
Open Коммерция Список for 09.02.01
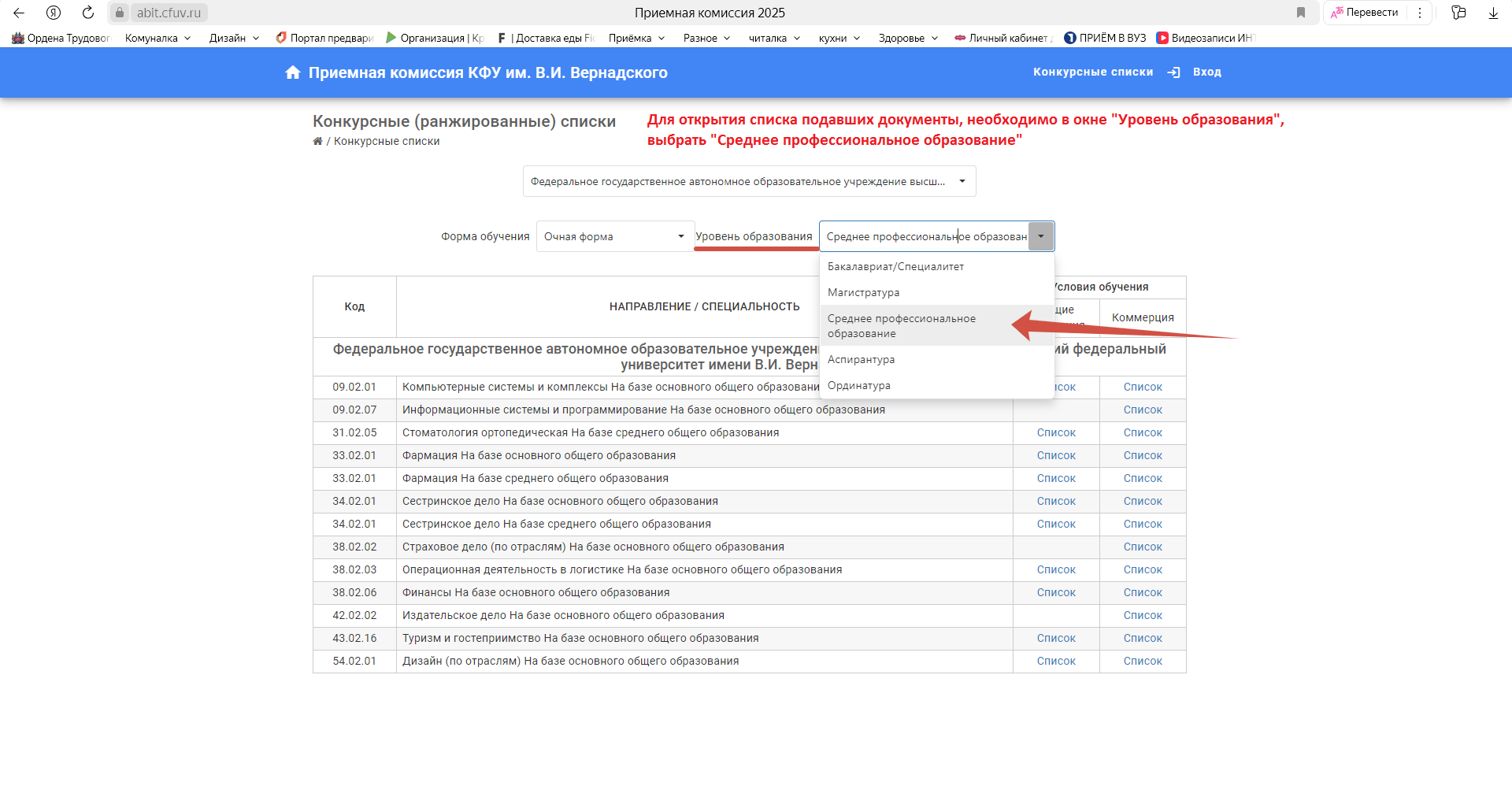(x=1143, y=387)
